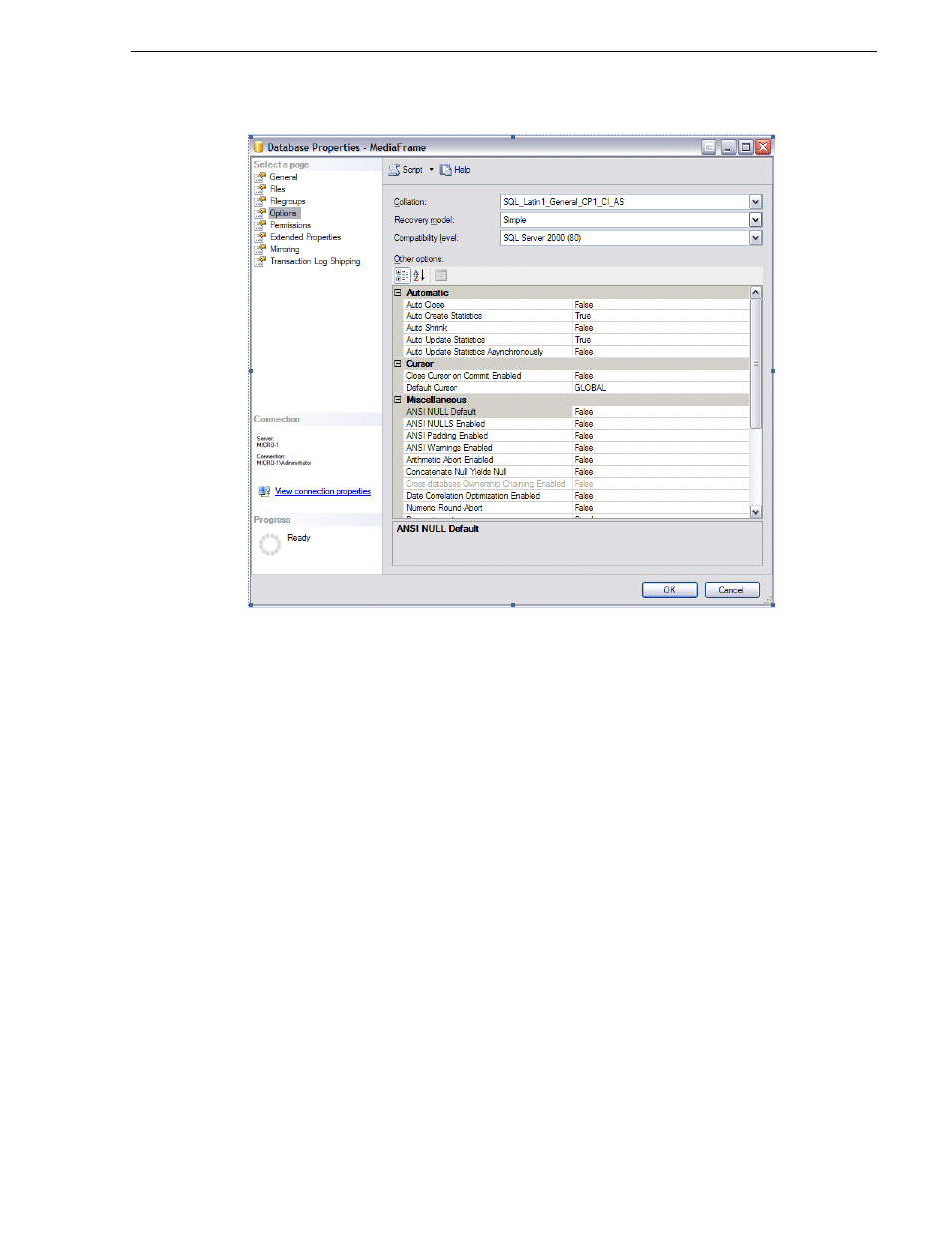Open the Recovery model dropdown

tap(755, 220)
